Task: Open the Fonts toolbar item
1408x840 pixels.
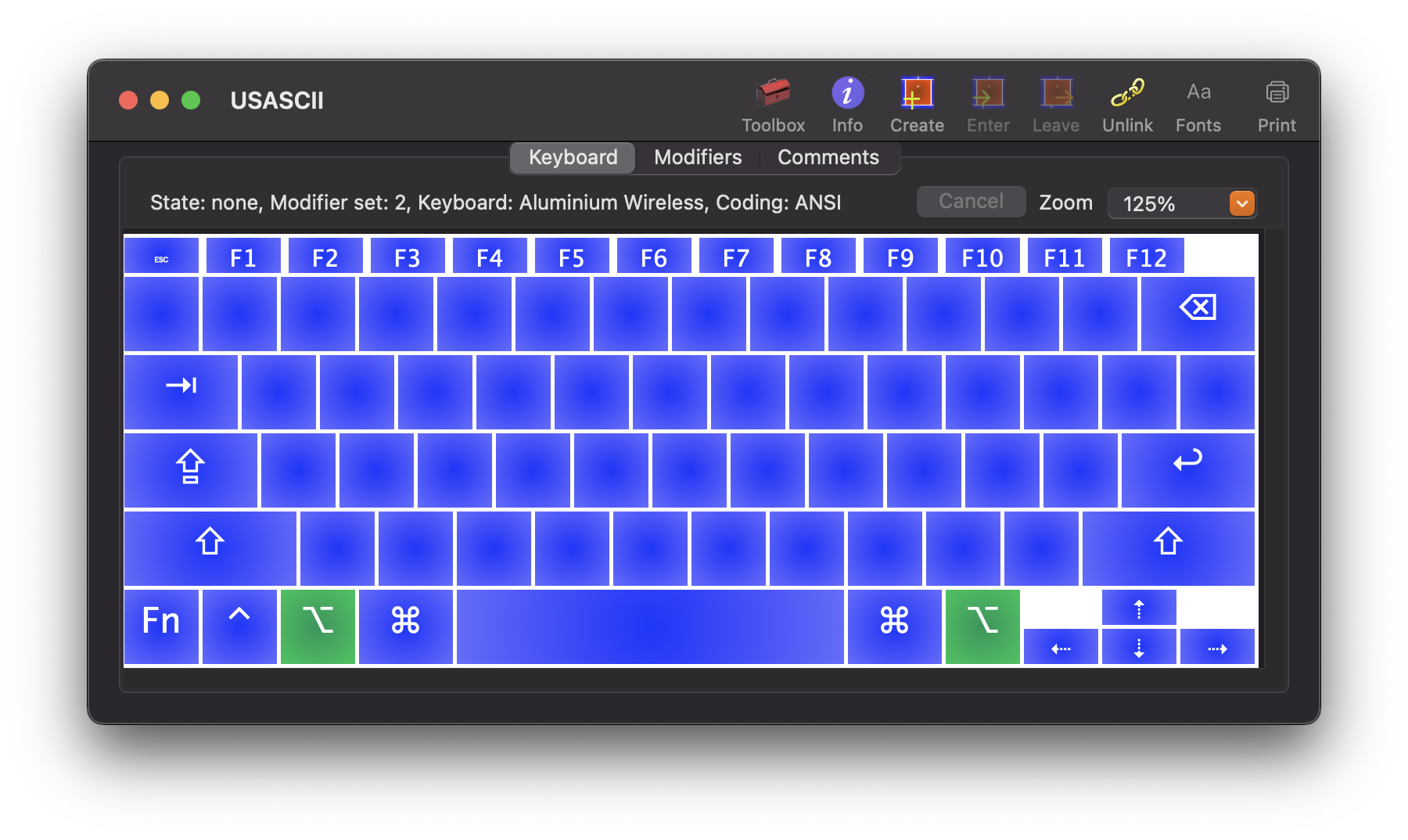Action: 1198,102
